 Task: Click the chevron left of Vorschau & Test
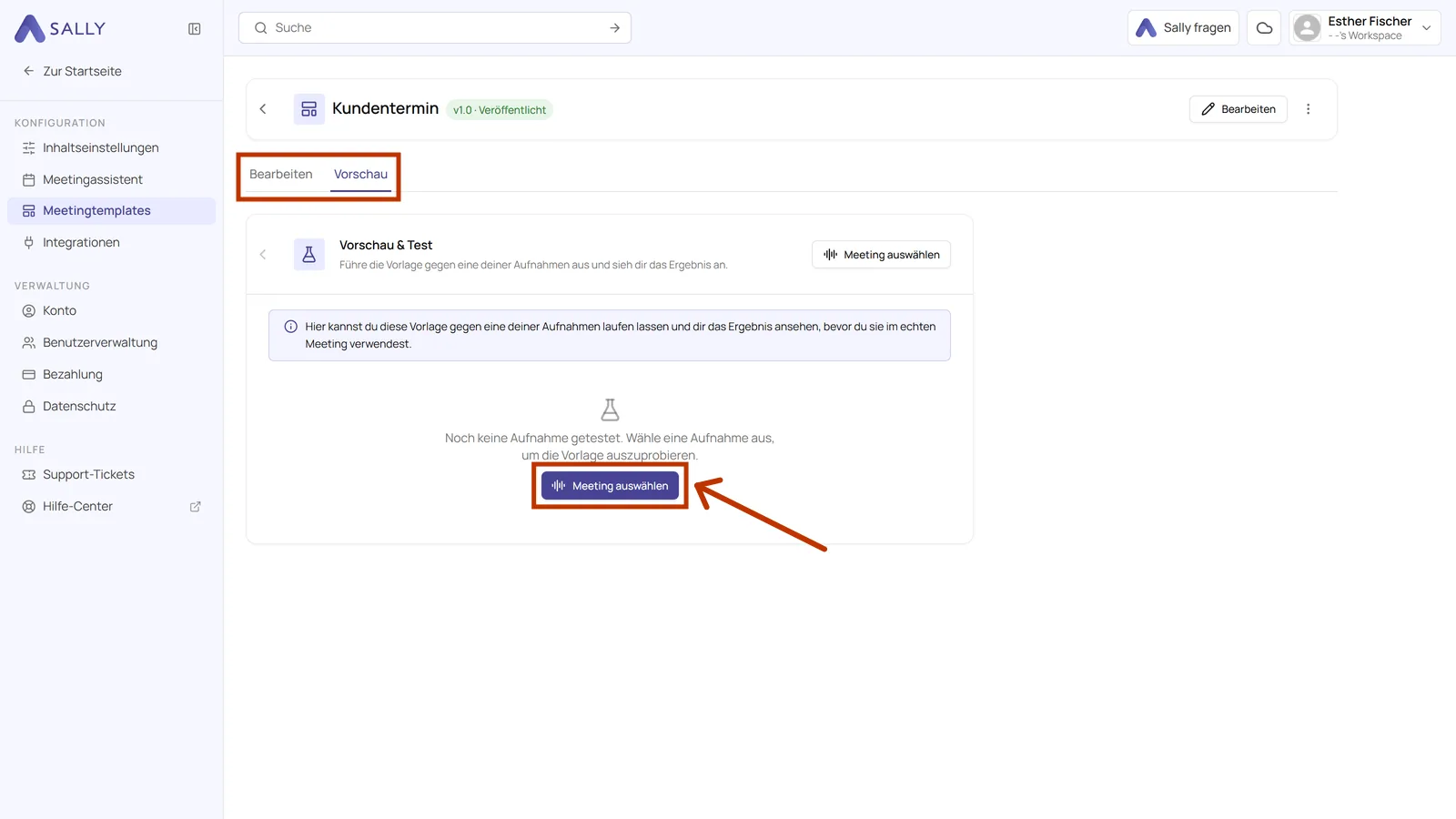263,255
